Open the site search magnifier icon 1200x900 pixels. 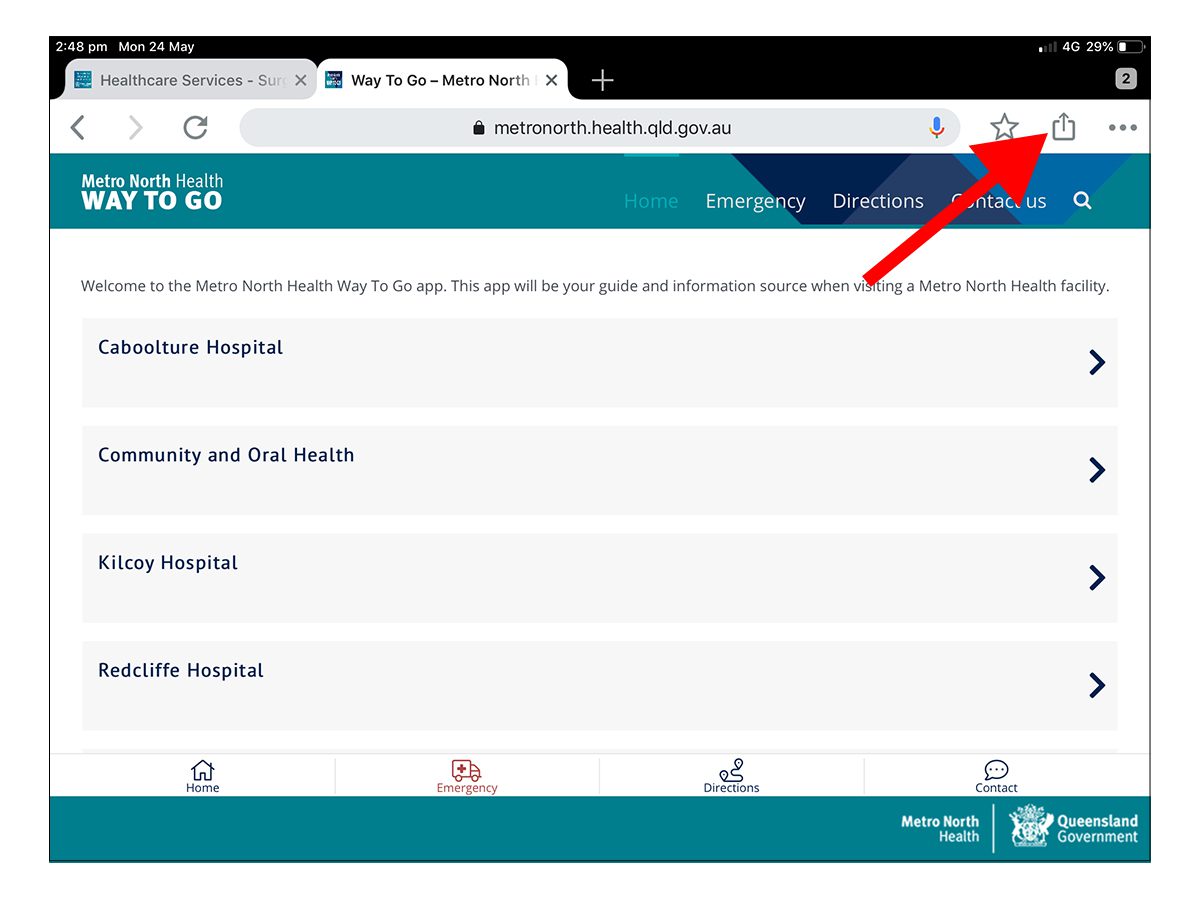1082,201
